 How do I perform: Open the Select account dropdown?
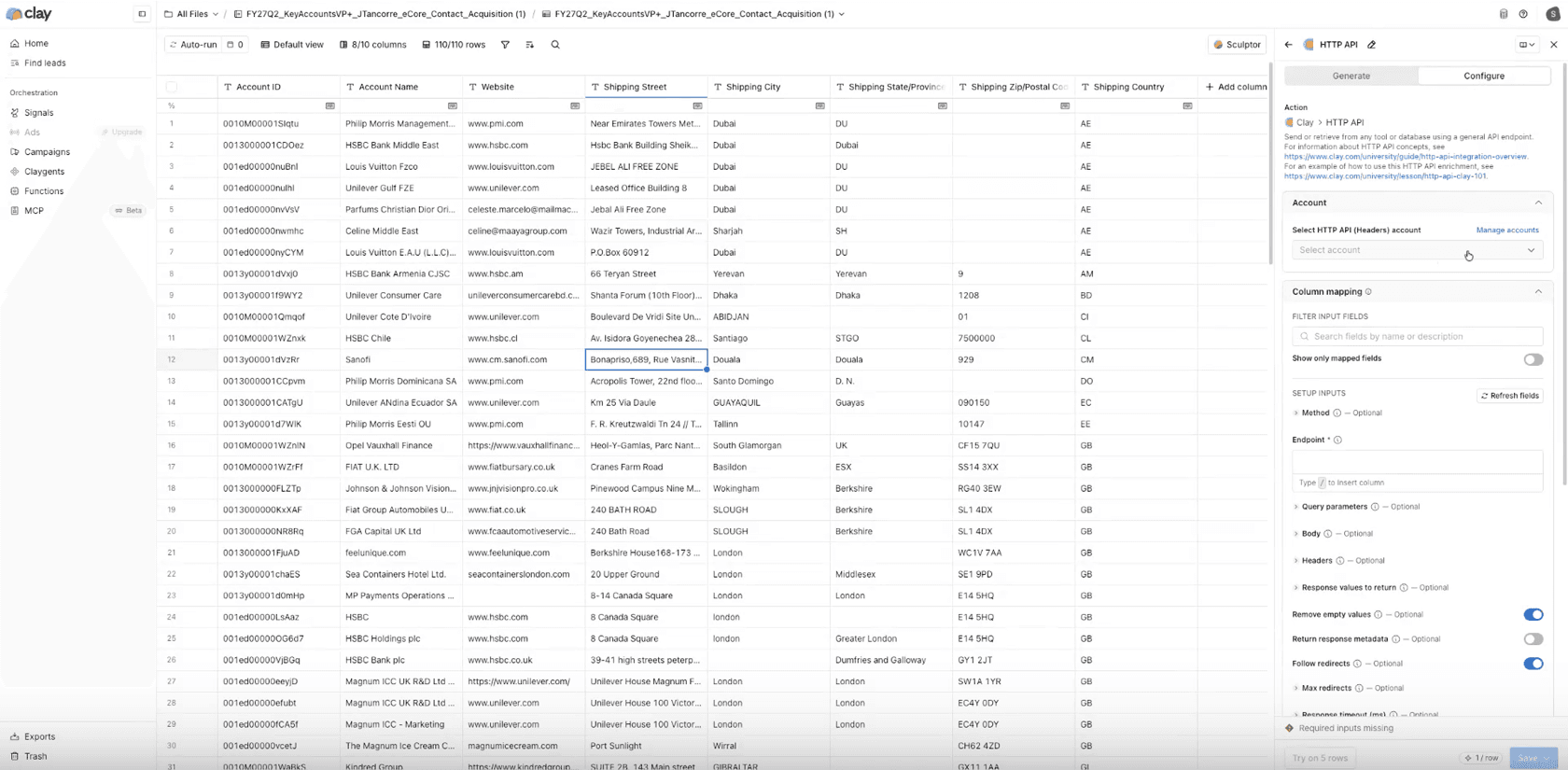1417,250
